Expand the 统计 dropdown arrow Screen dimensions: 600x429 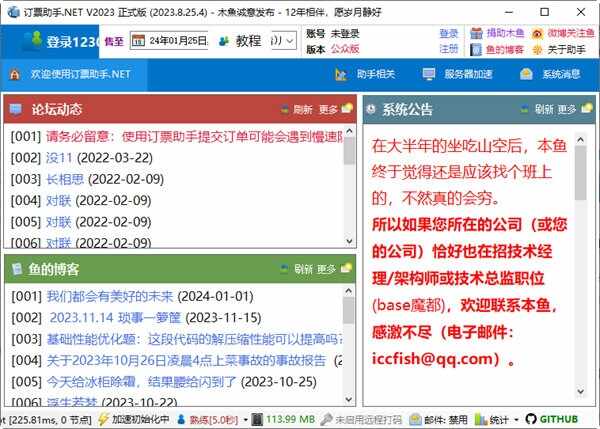click(x=516, y=420)
